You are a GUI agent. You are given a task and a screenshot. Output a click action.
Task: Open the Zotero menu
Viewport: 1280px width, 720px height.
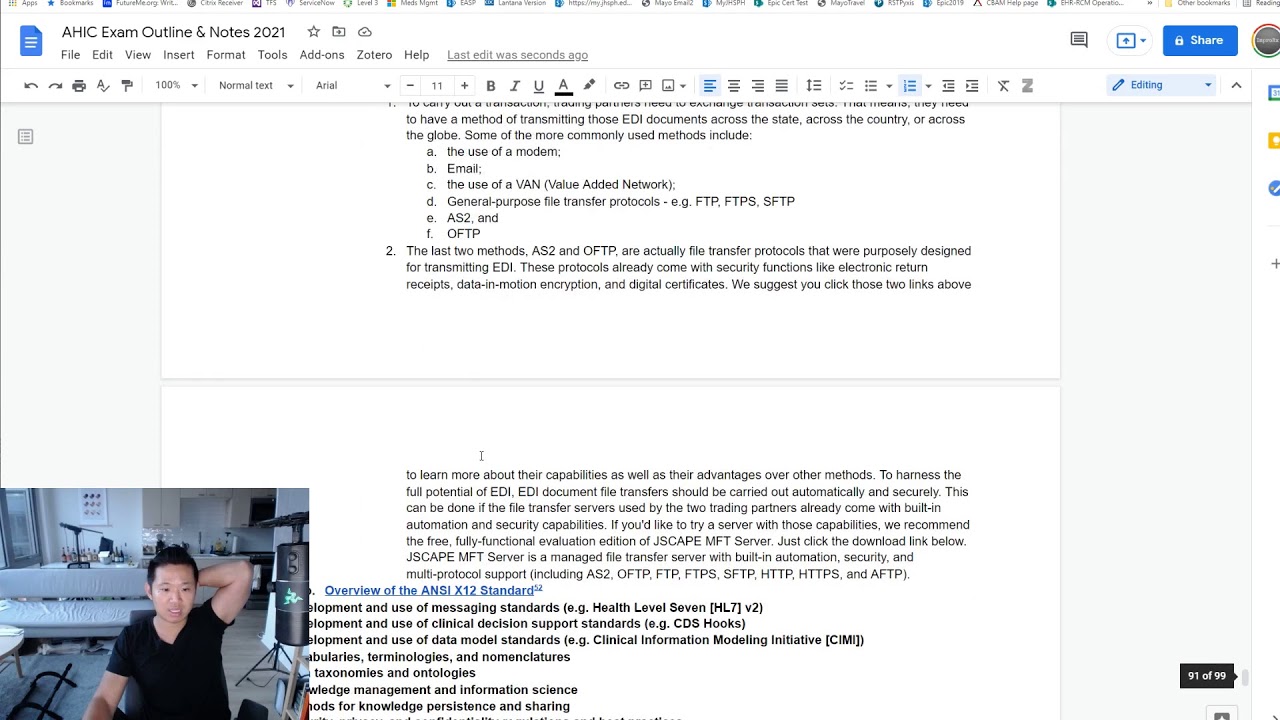(374, 55)
